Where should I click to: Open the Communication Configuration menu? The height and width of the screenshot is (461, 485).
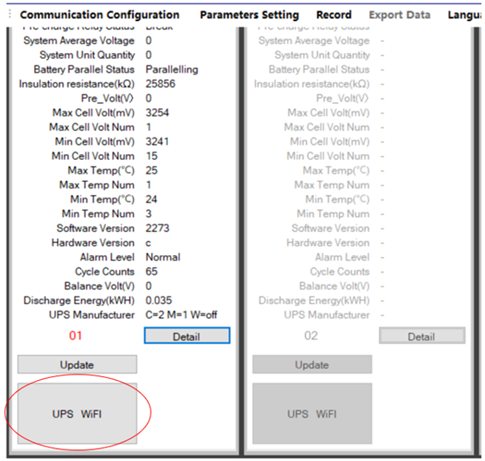click(100, 15)
